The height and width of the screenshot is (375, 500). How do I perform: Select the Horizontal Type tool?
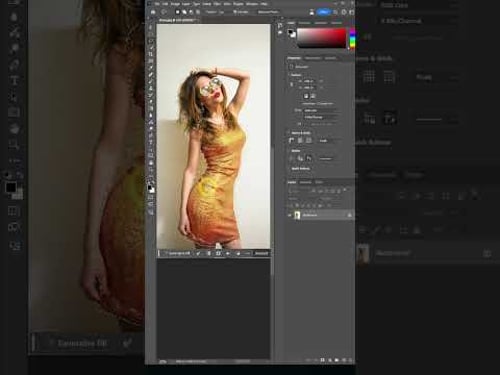[x=151, y=142]
